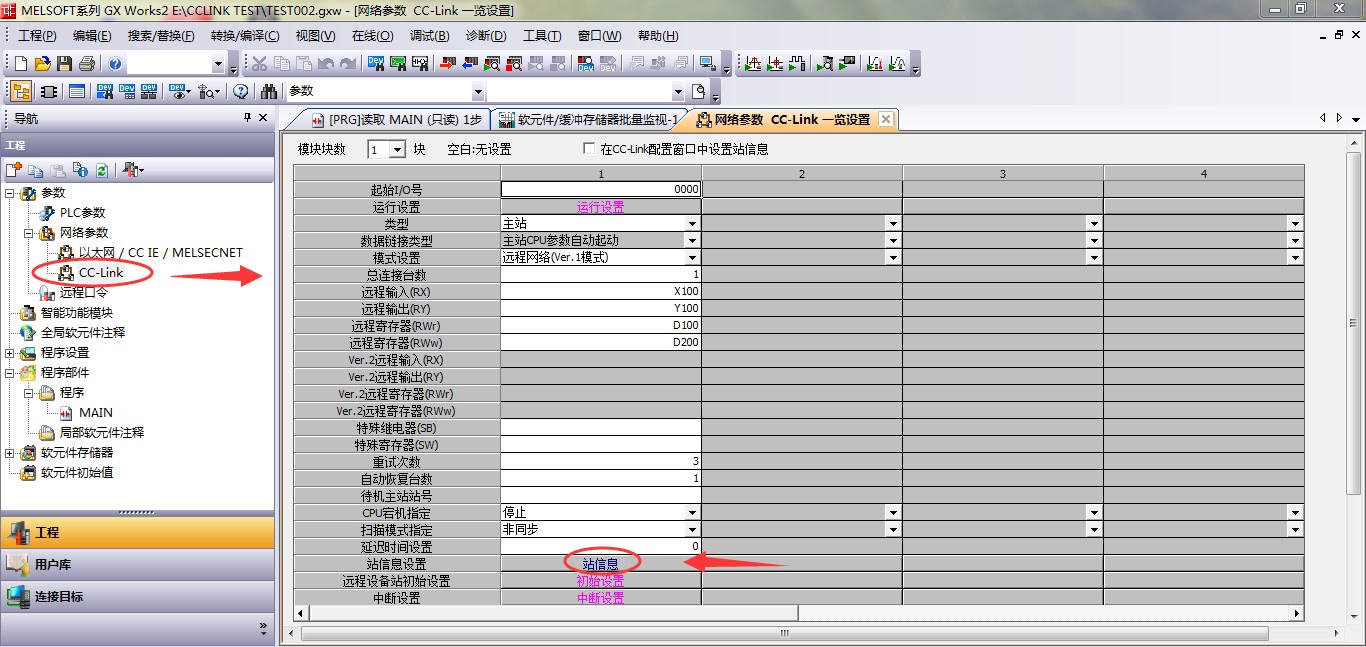The height and width of the screenshot is (647, 1366).
Task: Open an existing project file
Action: click(41, 63)
